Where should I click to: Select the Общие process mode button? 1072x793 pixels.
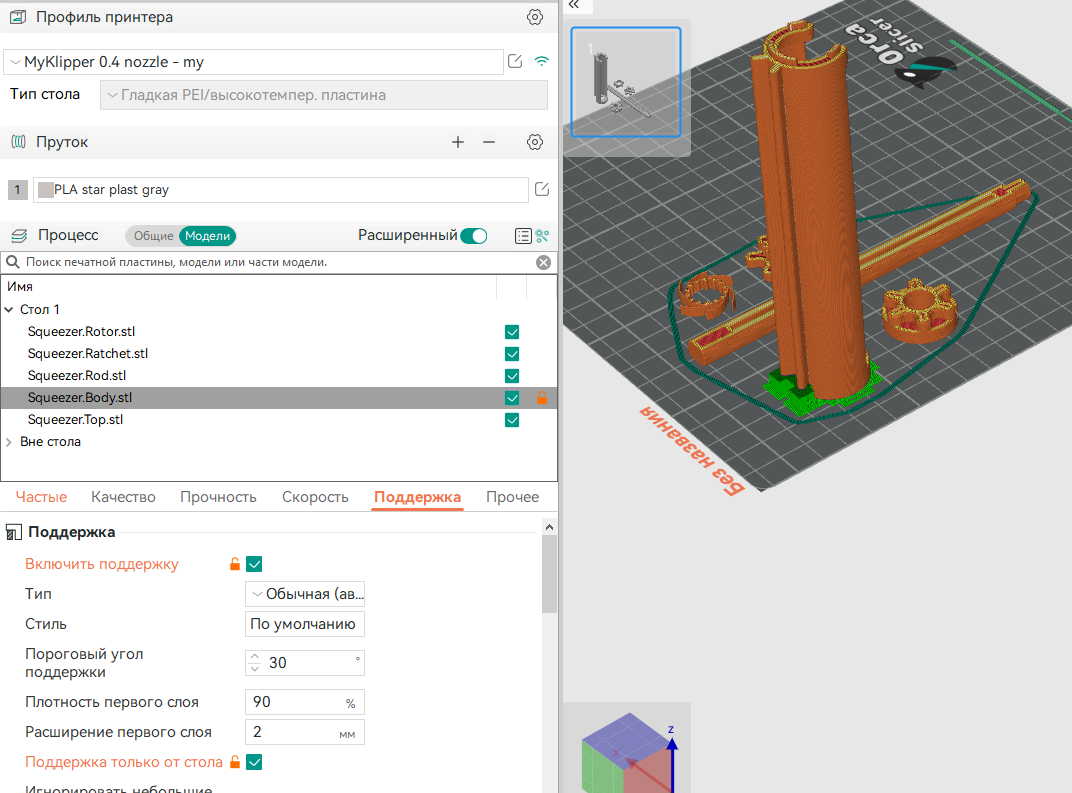pos(153,236)
